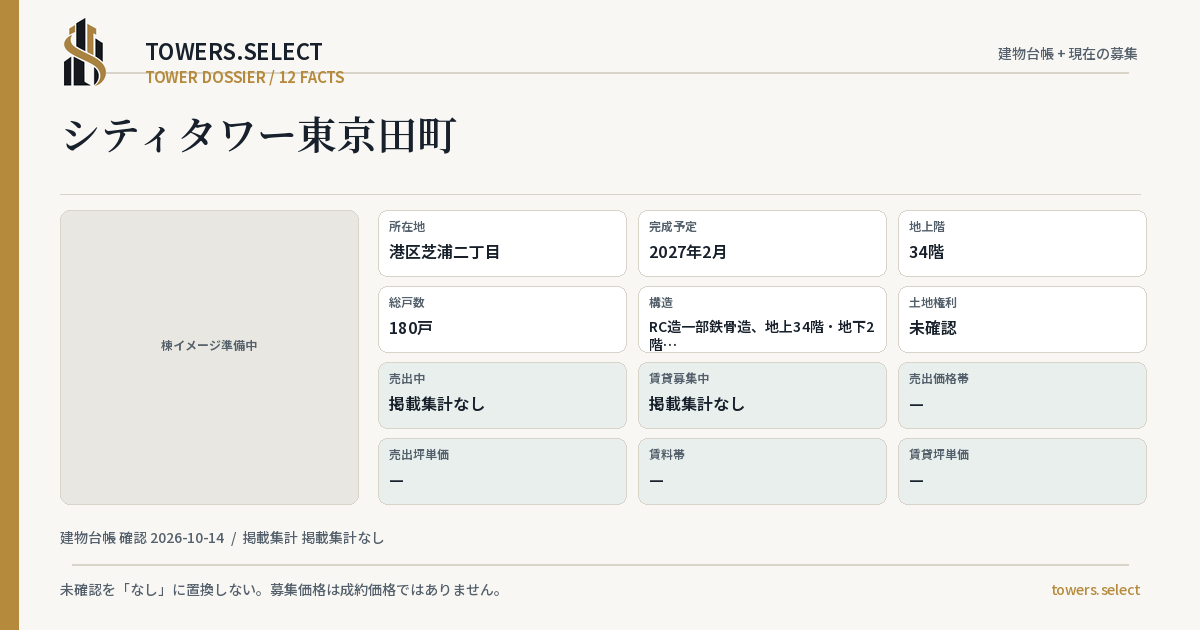Screen dimensions: 1200x630
Task: Click the 売出坪単価 card
Action: coord(502,471)
